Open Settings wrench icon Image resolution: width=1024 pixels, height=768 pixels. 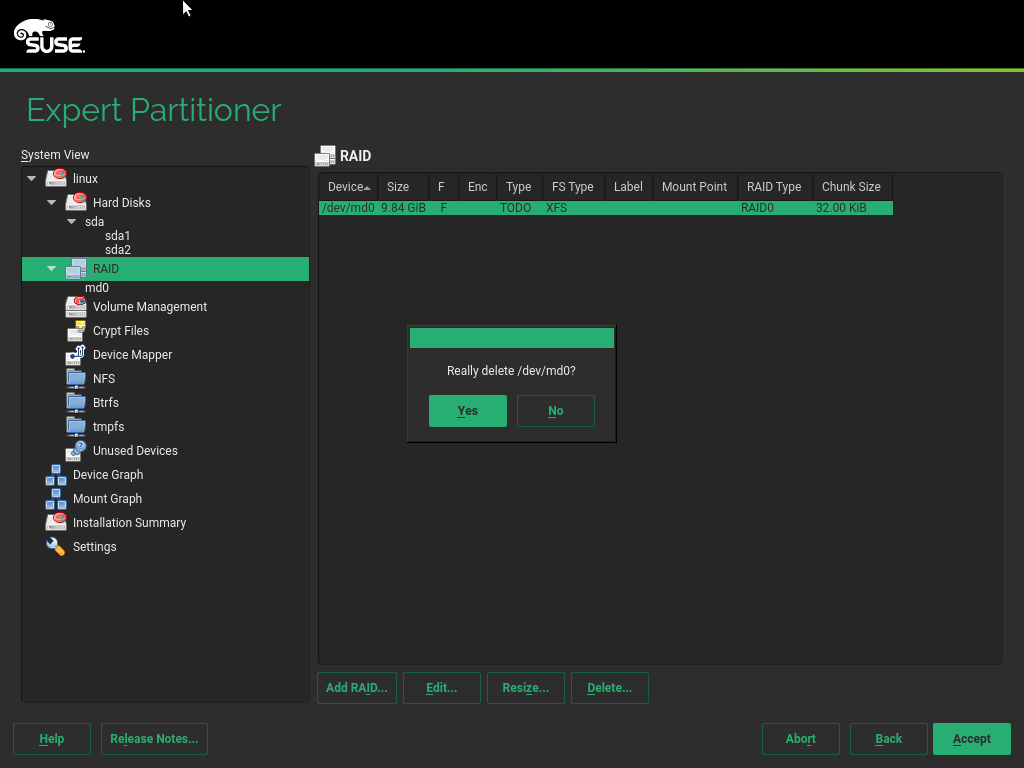point(56,546)
